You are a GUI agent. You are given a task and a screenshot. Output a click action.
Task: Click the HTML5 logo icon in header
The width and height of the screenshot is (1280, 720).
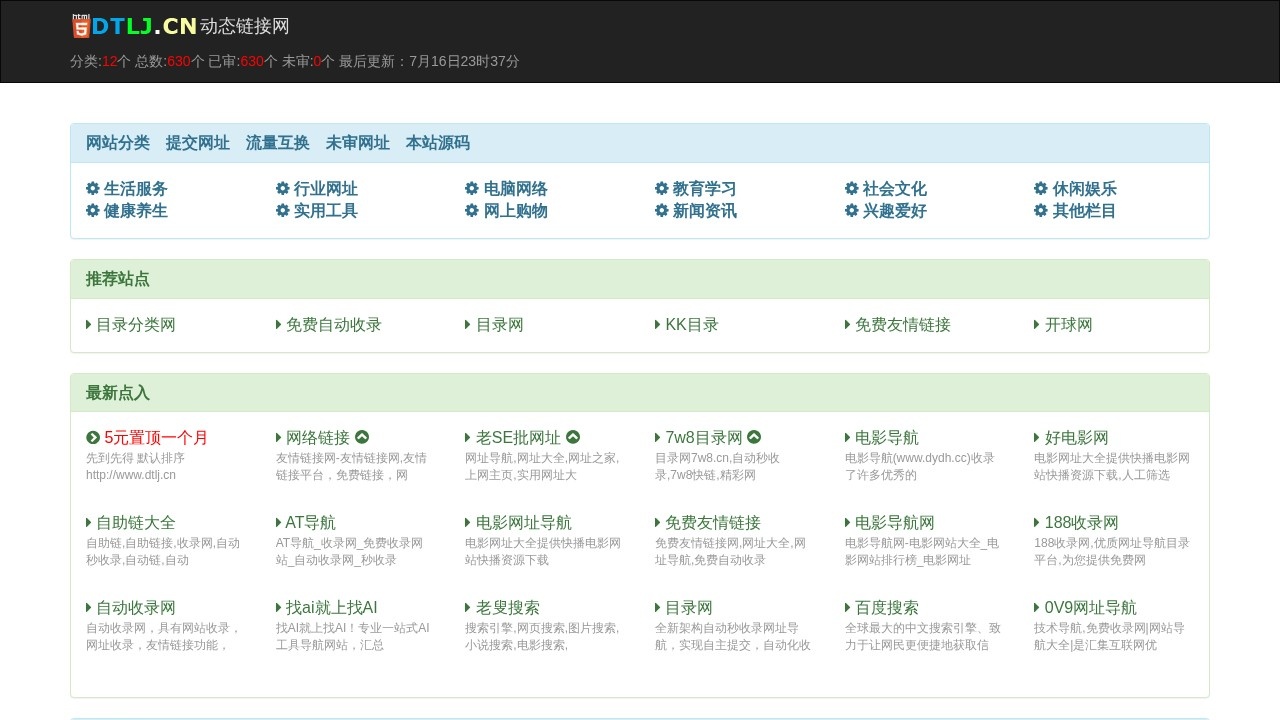(80, 26)
